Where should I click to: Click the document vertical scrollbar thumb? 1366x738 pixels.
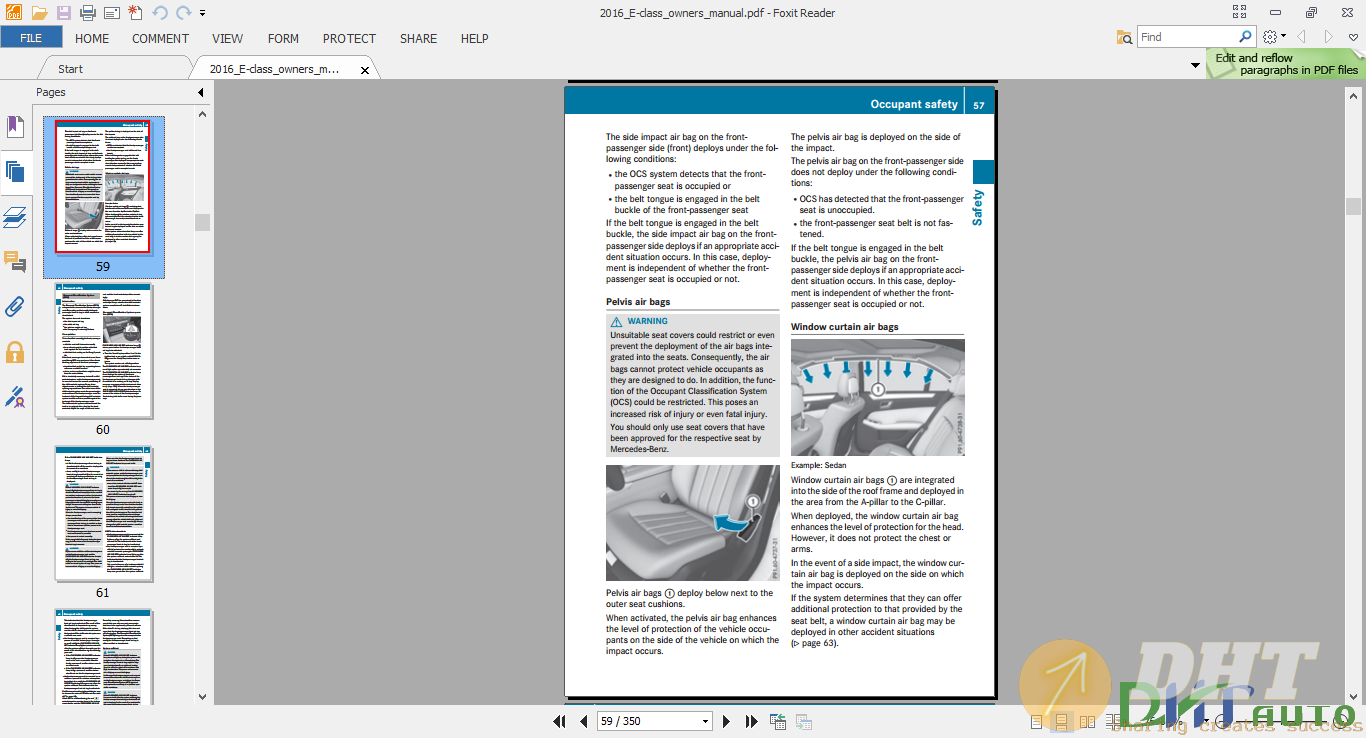[x=1353, y=206]
